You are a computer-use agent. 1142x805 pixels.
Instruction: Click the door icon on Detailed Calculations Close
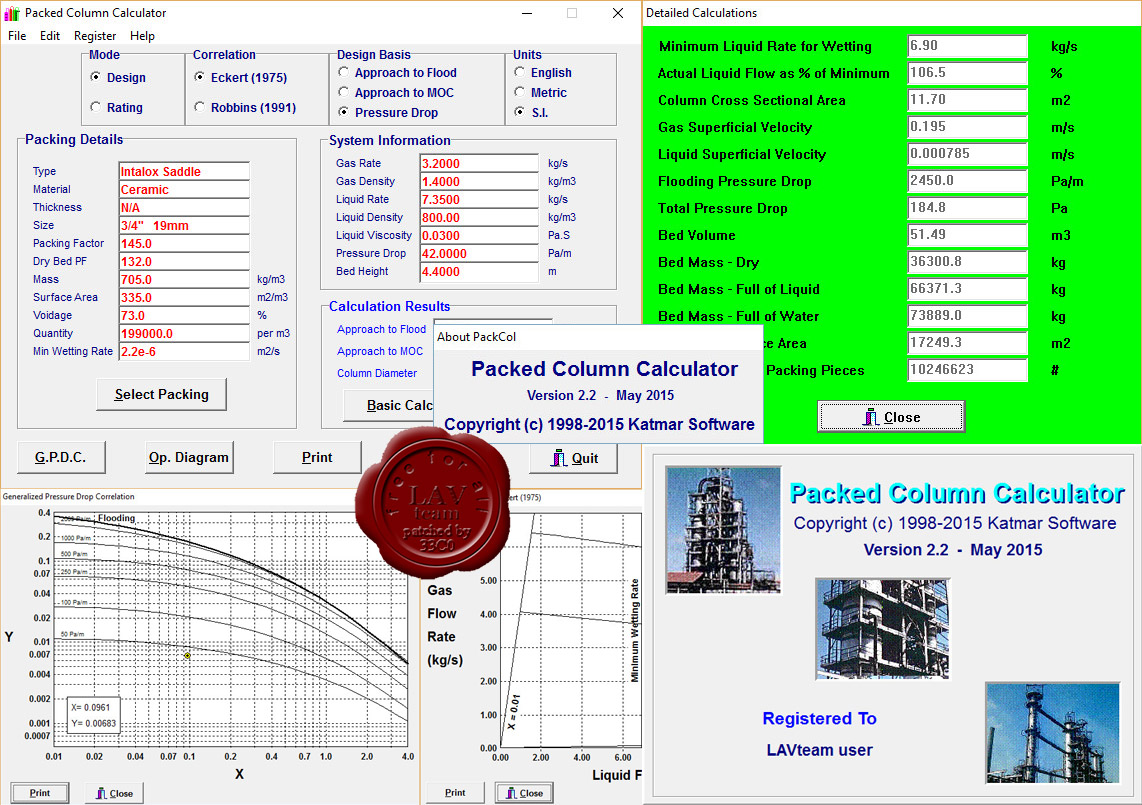(x=870, y=417)
